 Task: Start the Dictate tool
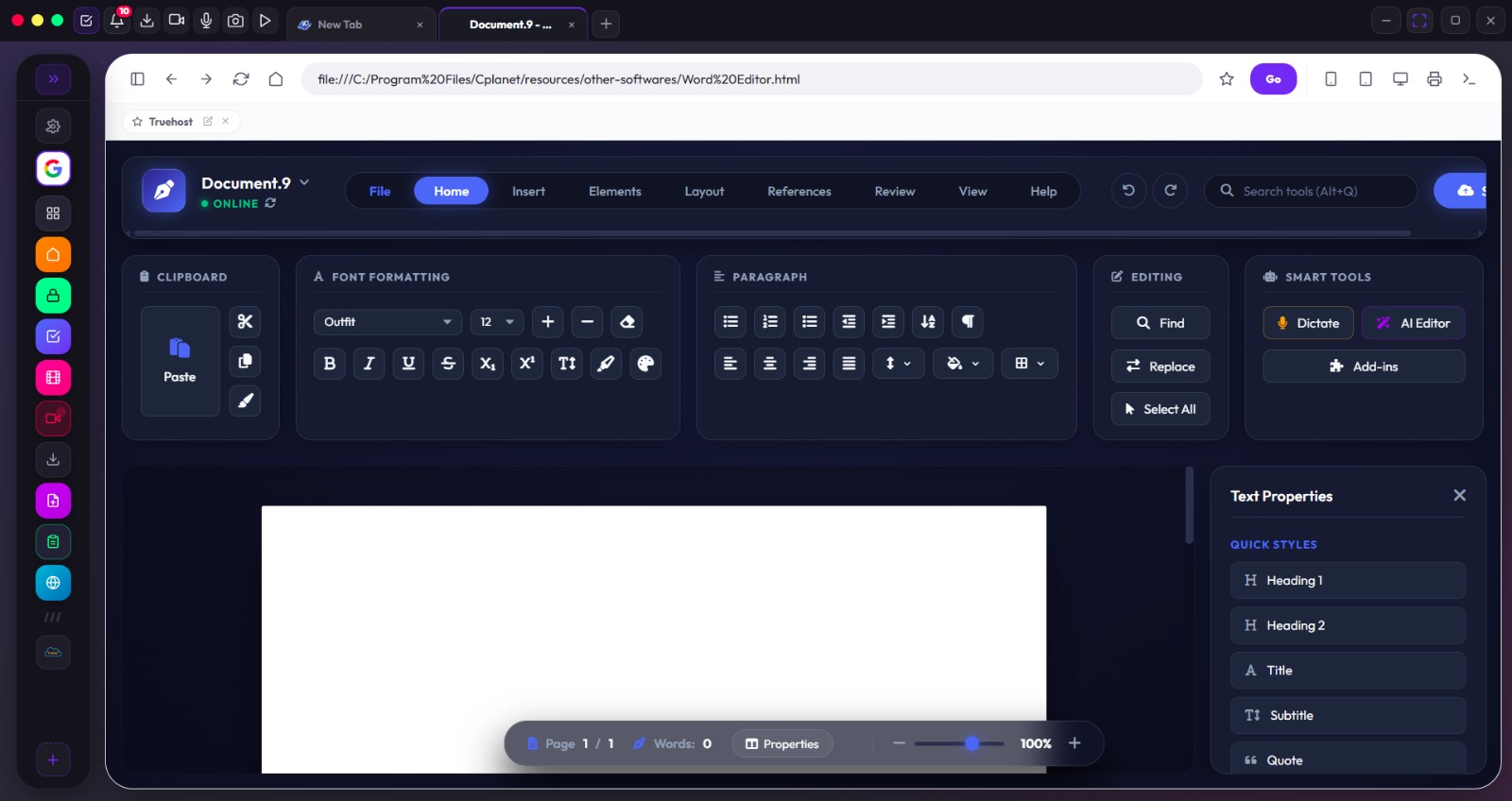tap(1308, 323)
